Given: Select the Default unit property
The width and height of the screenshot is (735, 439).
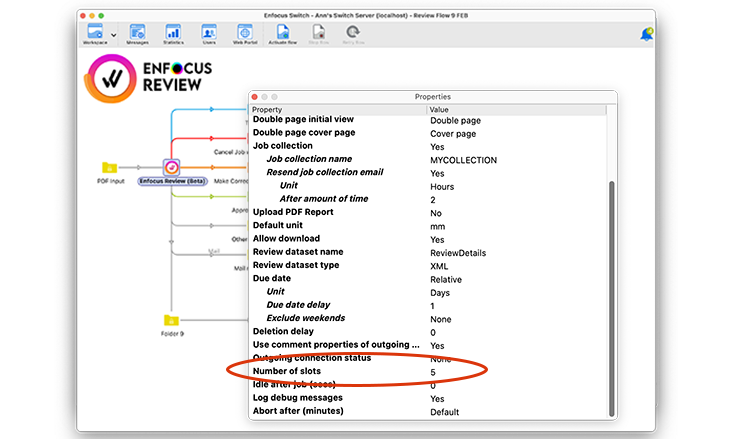Looking at the screenshot, I should click(x=278, y=225).
